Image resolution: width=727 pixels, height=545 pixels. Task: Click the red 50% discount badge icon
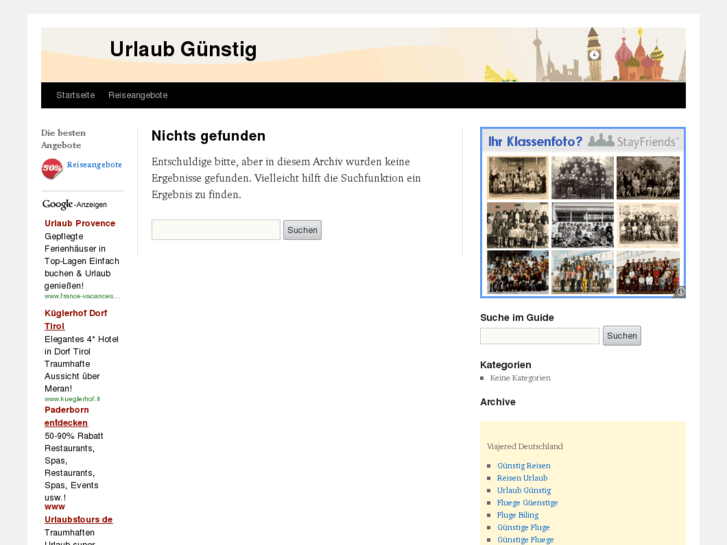click(x=52, y=169)
